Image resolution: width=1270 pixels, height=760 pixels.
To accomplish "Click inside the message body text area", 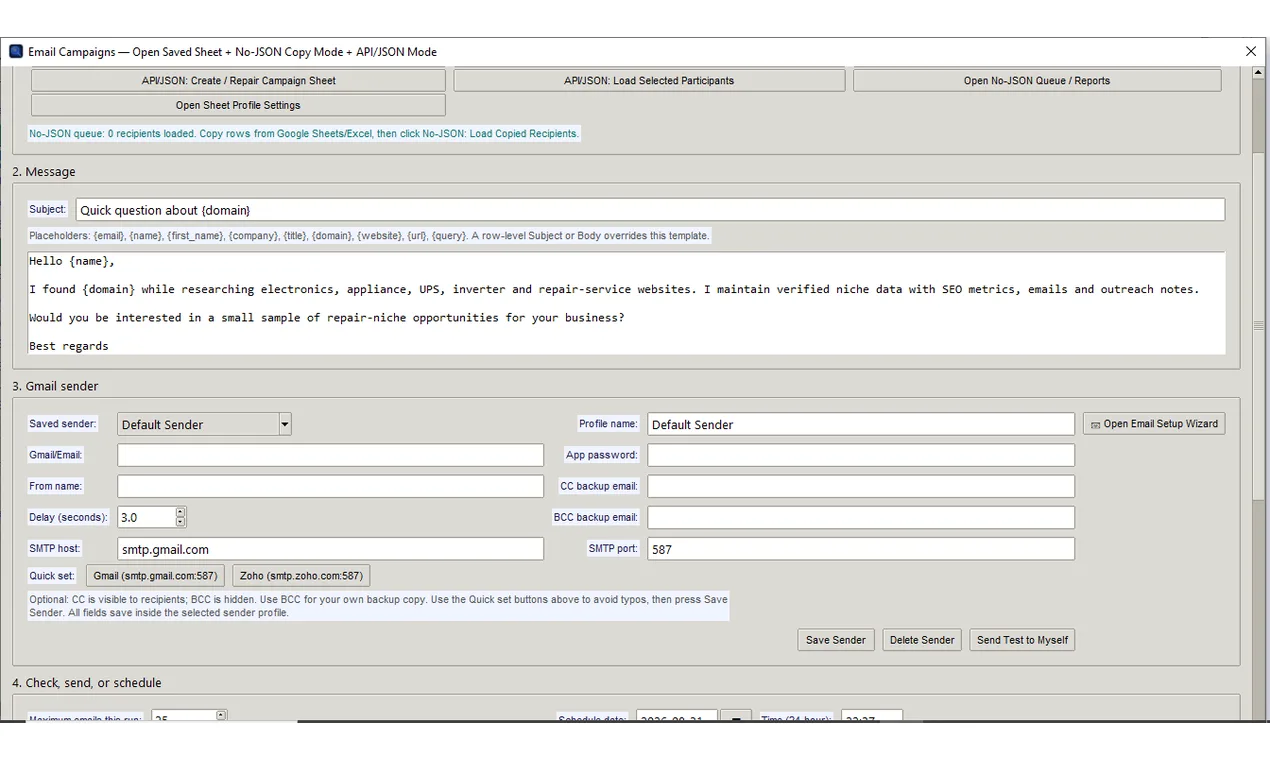I will [x=626, y=303].
